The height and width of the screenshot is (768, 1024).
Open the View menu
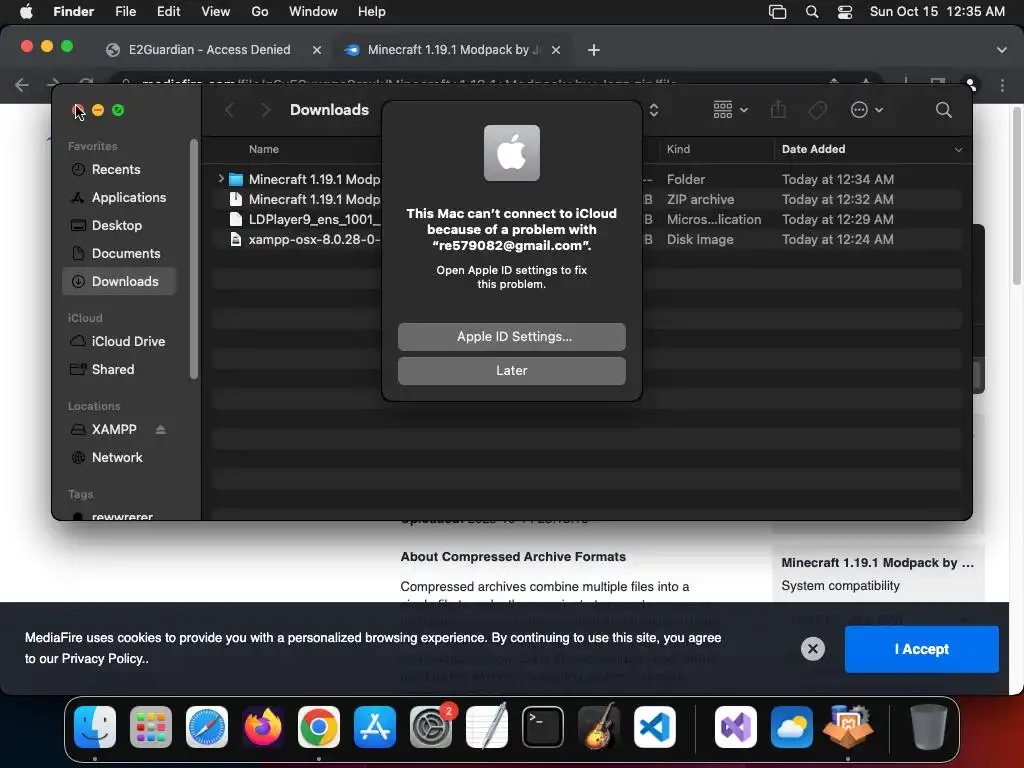(x=216, y=12)
